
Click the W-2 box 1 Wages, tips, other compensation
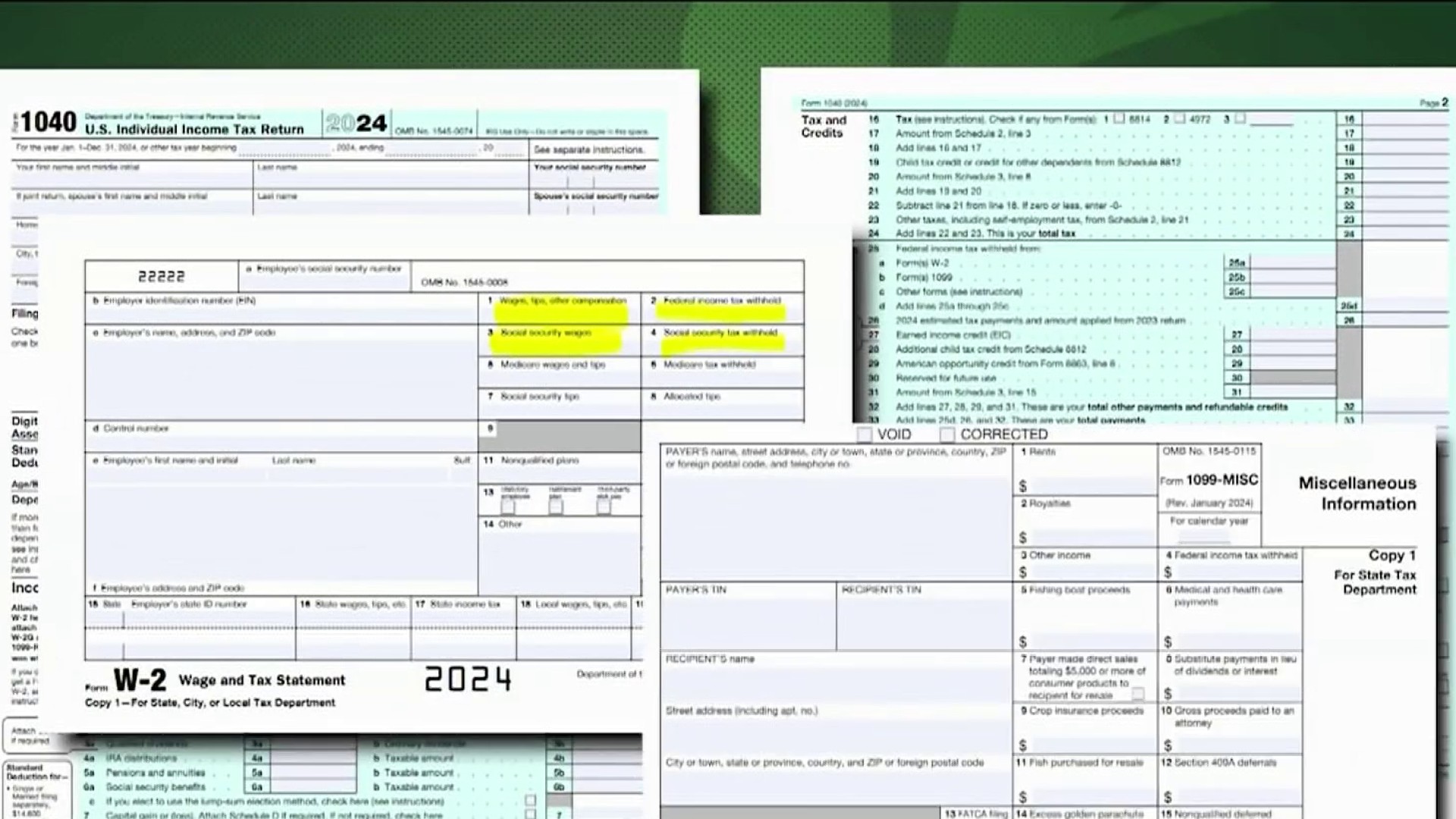(x=560, y=309)
